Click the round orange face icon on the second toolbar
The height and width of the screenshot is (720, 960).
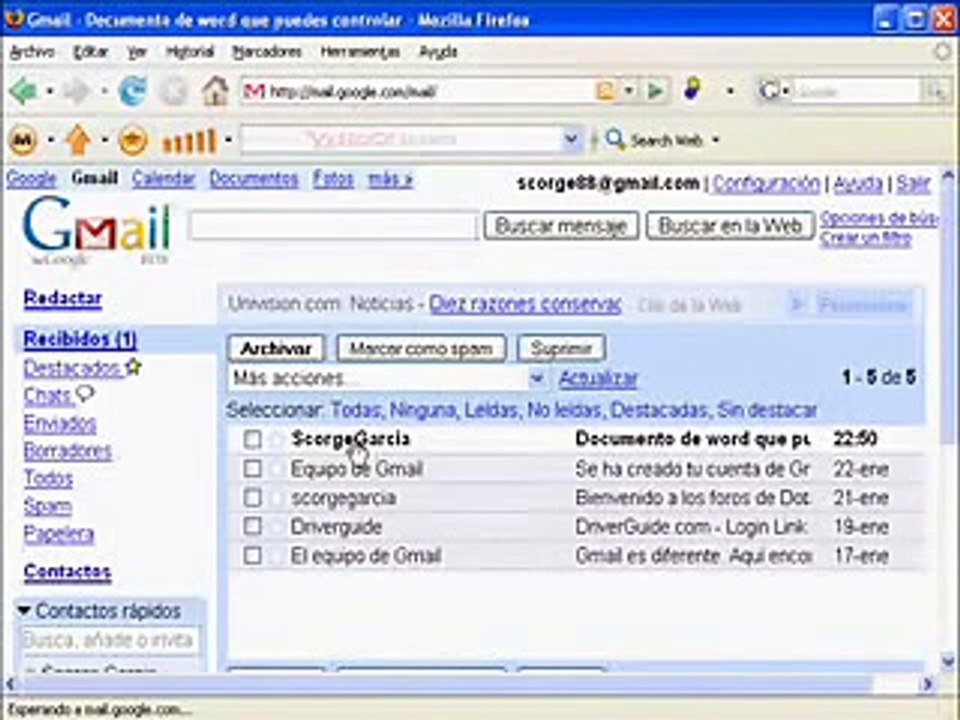point(133,140)
